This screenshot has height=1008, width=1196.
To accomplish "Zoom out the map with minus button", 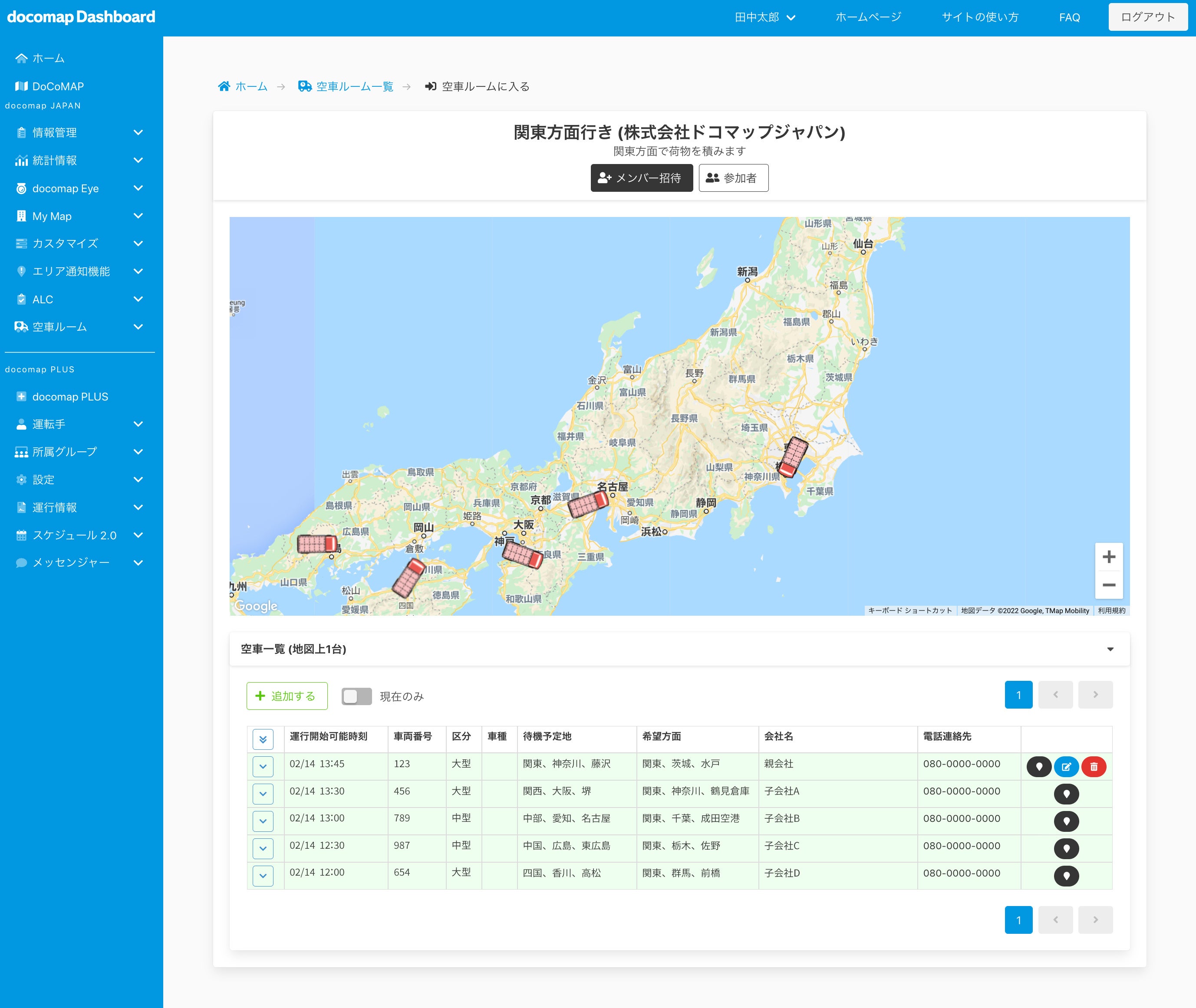I will click(1109, 584).
